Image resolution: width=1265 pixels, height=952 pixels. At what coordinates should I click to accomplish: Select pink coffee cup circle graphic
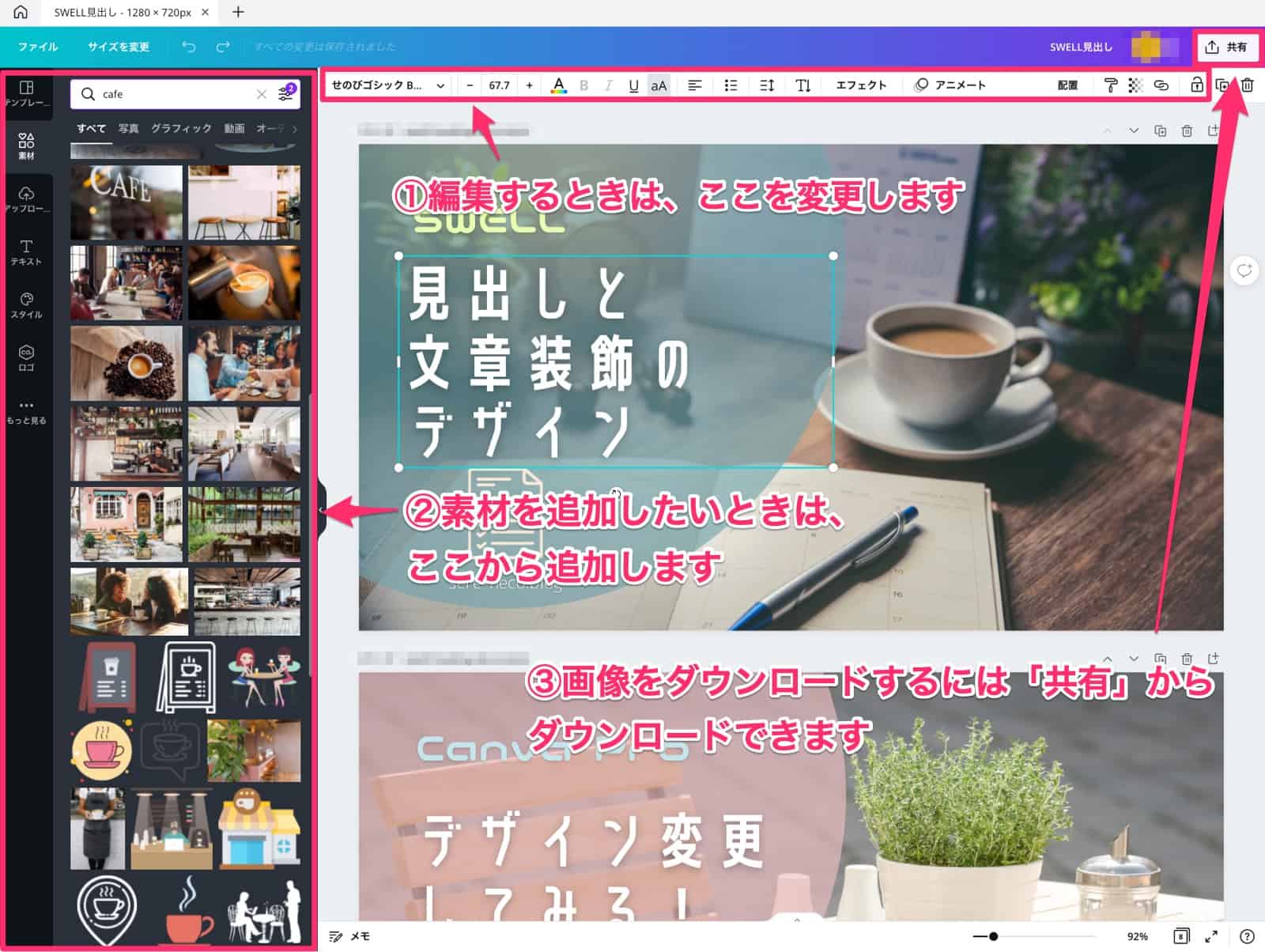[x=101, y=749]
